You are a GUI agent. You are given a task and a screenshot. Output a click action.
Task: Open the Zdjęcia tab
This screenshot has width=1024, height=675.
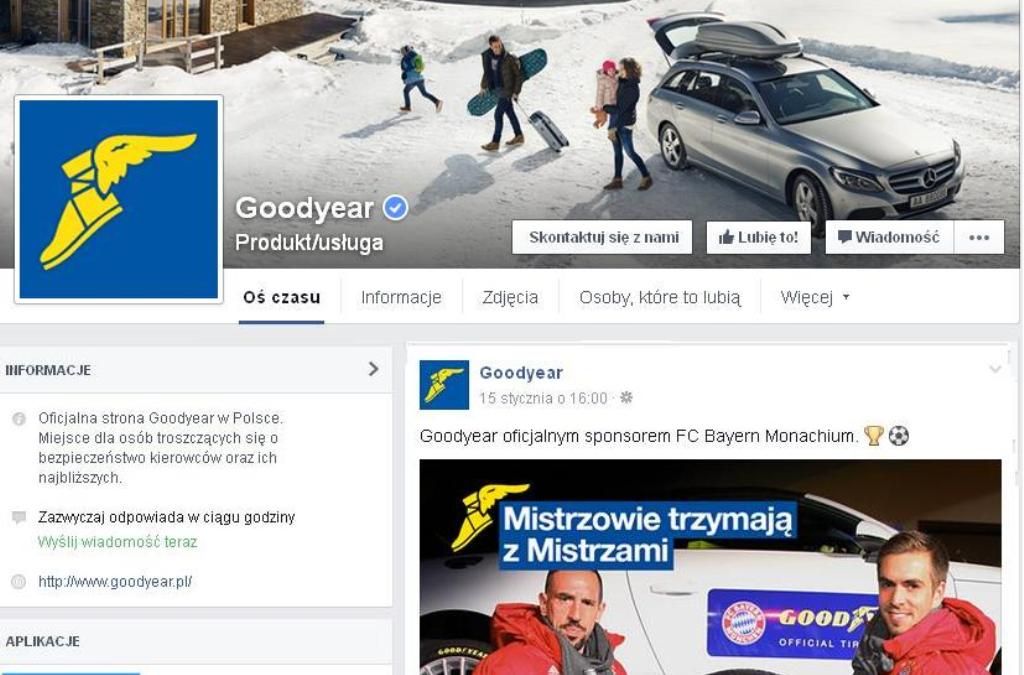510,298
